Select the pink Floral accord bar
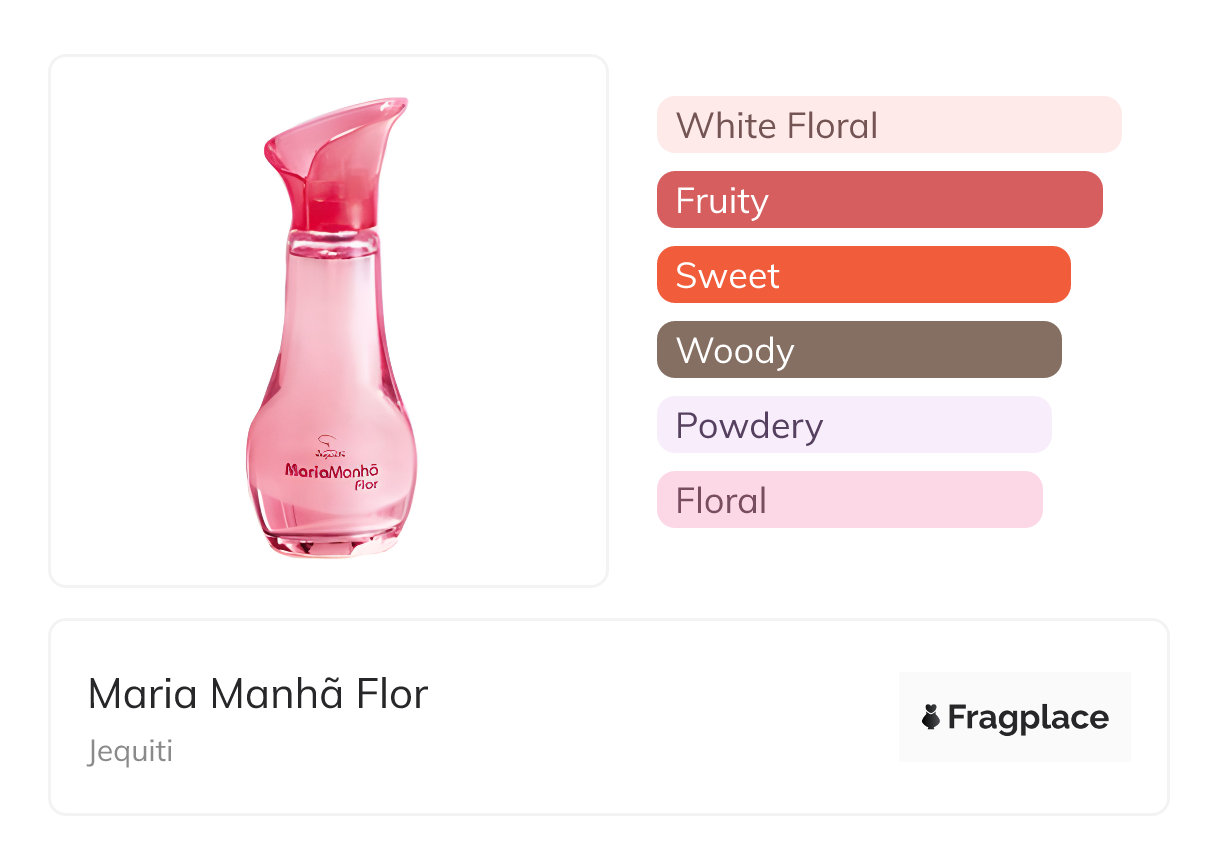The image size is (1218, 864). tap(849, 500)
